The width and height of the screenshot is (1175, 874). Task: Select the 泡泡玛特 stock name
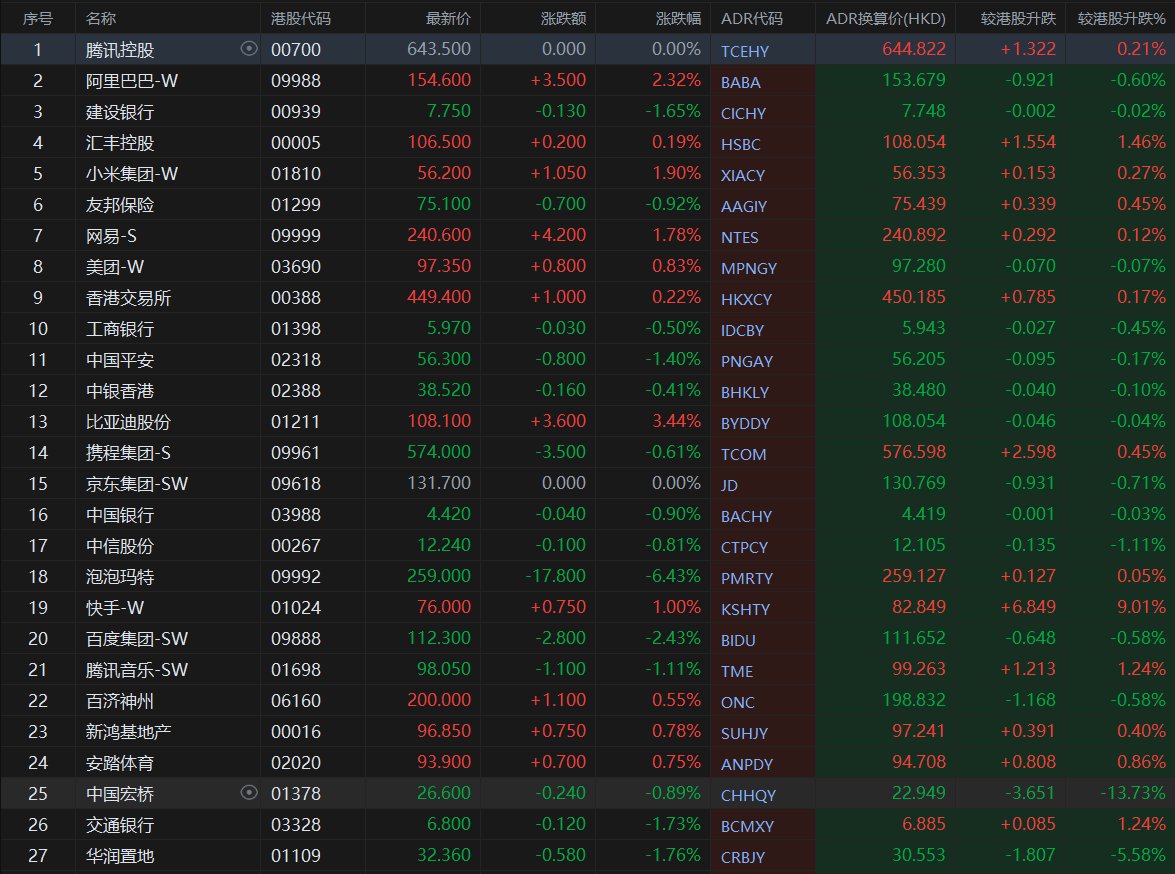point(120,576)
